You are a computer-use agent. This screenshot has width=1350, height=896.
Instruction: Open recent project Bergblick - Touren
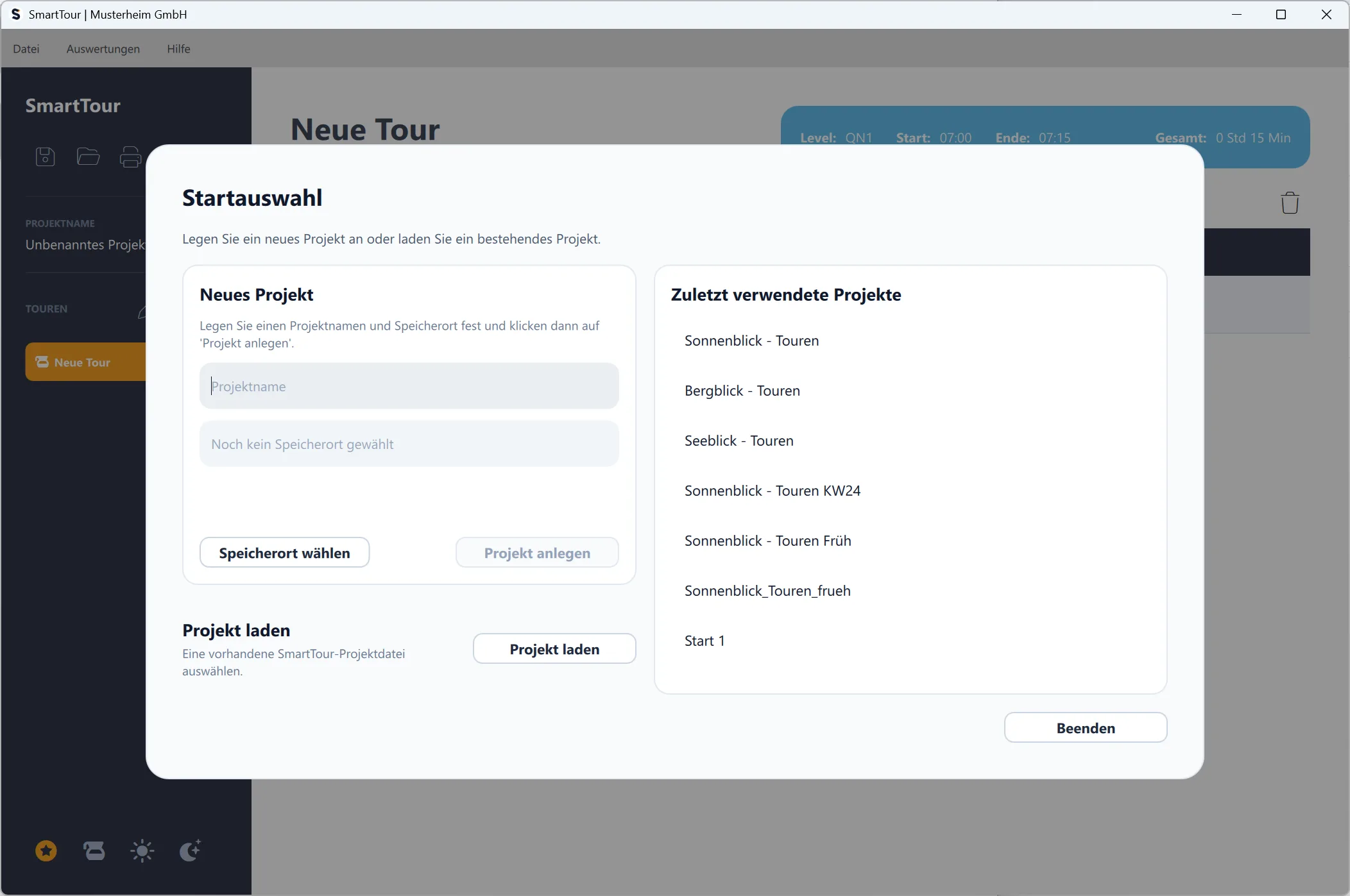tap(742, 391)
